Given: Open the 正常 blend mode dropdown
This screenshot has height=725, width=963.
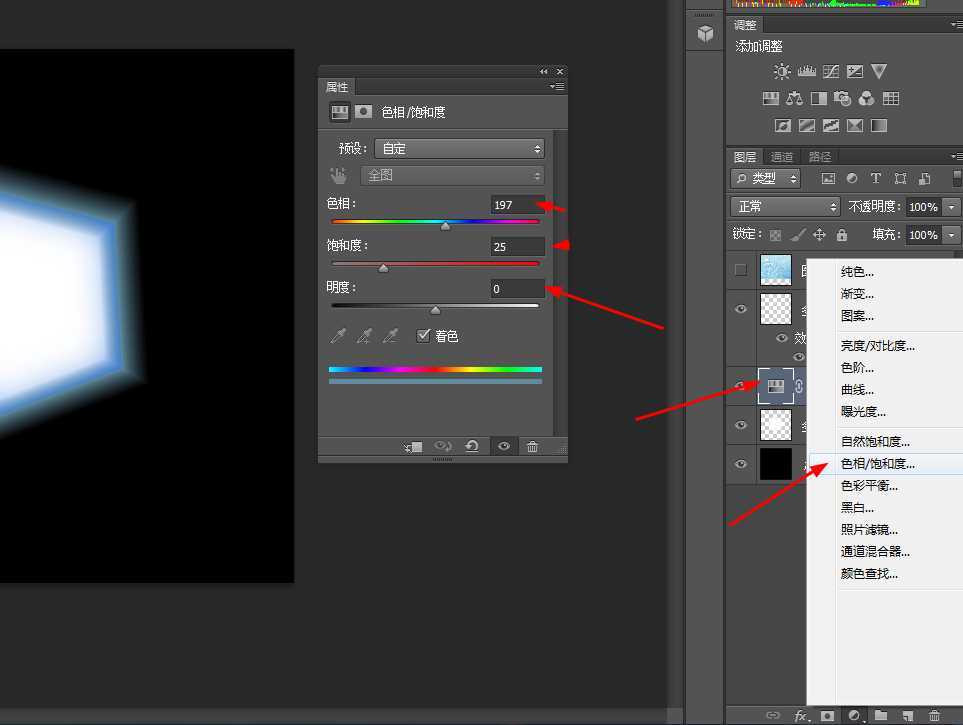Looking at the screenshot, I should [x=786, y=207].
